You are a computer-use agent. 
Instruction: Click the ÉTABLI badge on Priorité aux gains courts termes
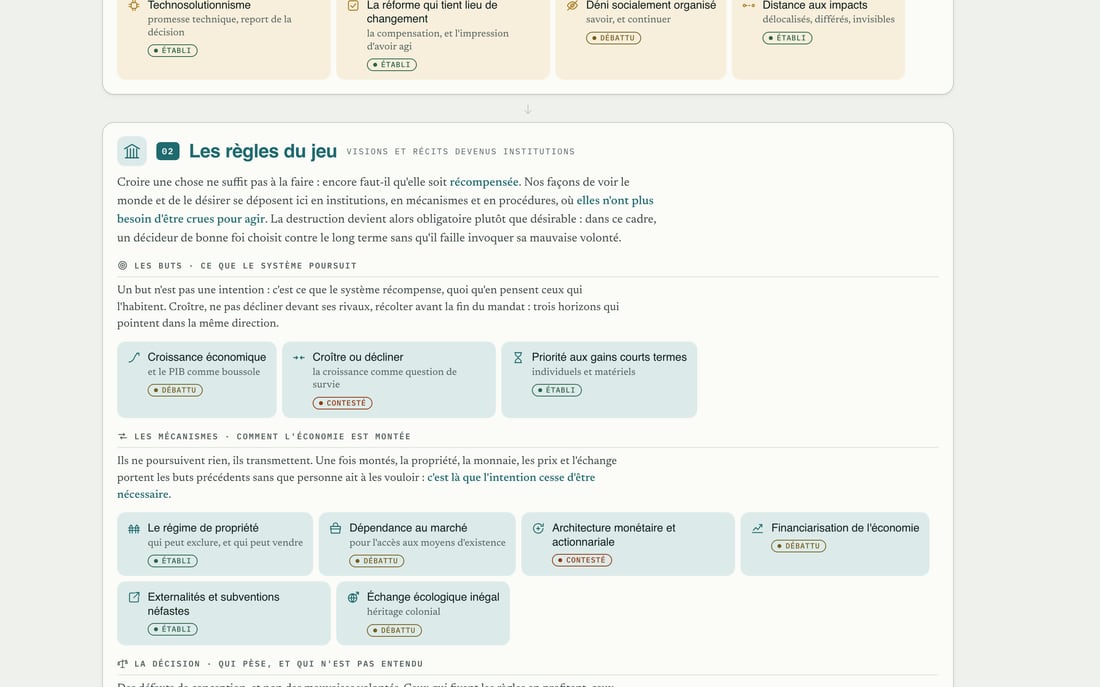556,390
